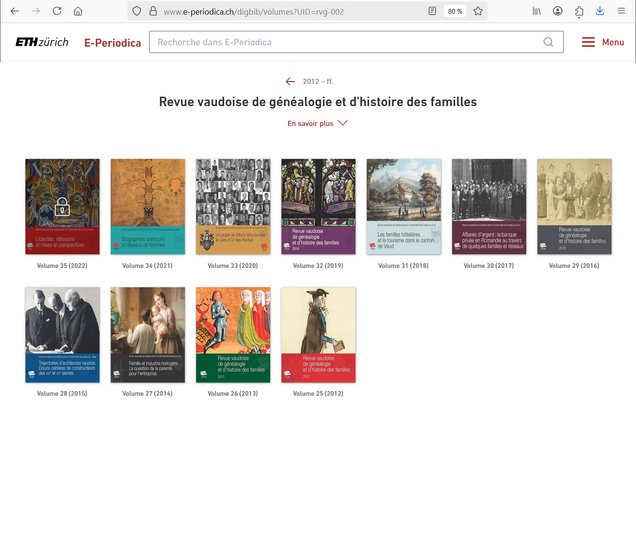The height and width of the screenshot is (533, 636).
Task: Toggle reader view in address bar
Action: point(432,11)
